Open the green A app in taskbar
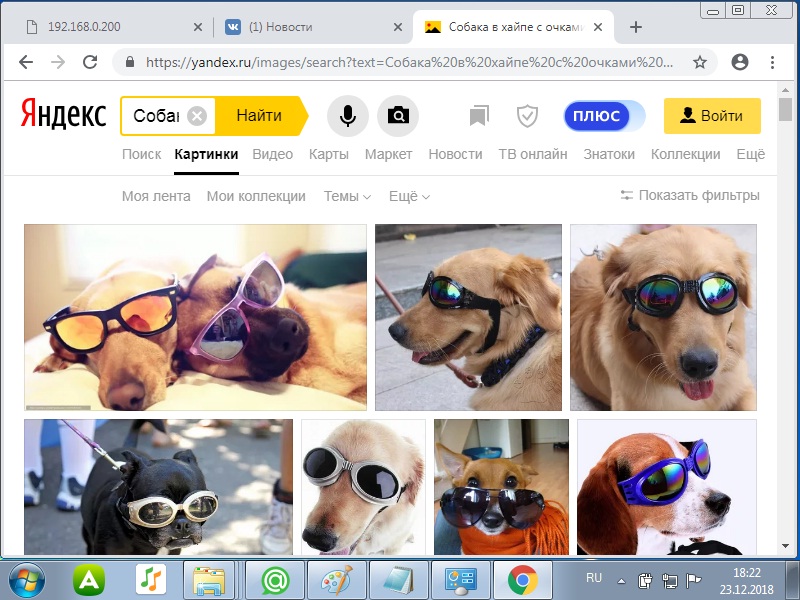The height and width of the screenshot is (600, 800). pyautogui.click(x=89, y=581)
